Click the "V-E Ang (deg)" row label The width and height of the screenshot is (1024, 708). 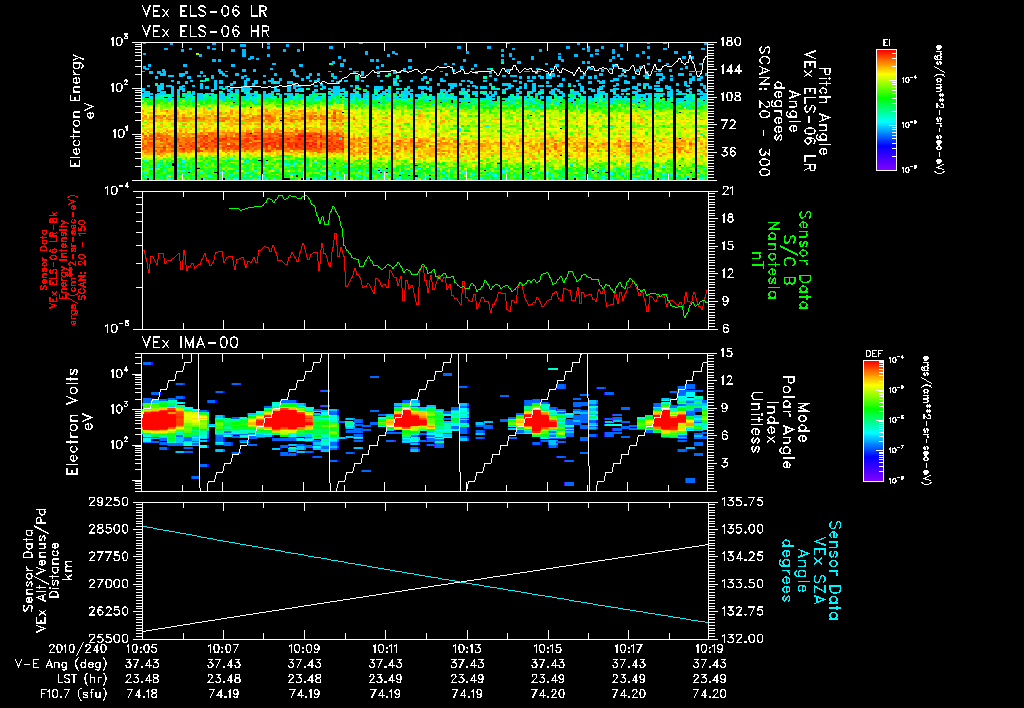[x=60, y=664]
